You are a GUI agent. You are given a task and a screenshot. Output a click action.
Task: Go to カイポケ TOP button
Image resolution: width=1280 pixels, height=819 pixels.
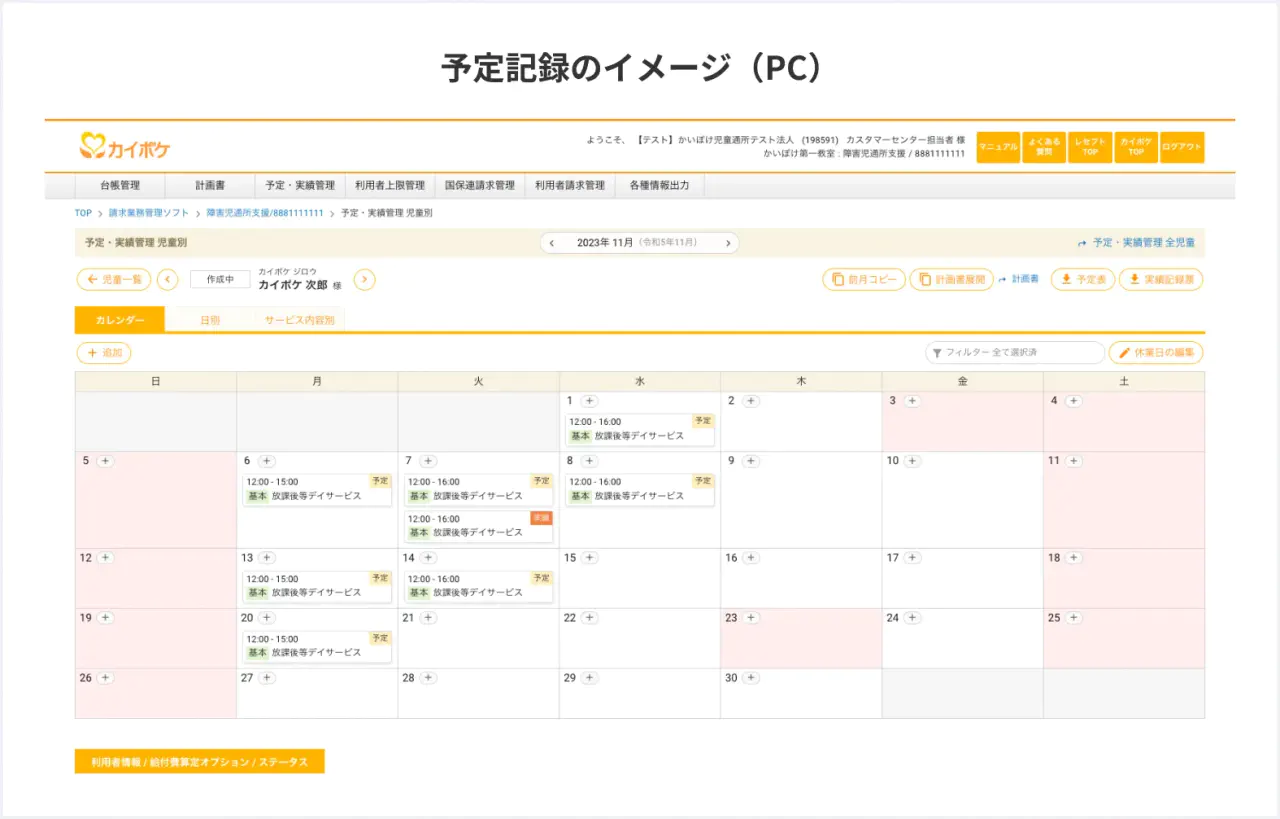click(x=1136, y=147)
